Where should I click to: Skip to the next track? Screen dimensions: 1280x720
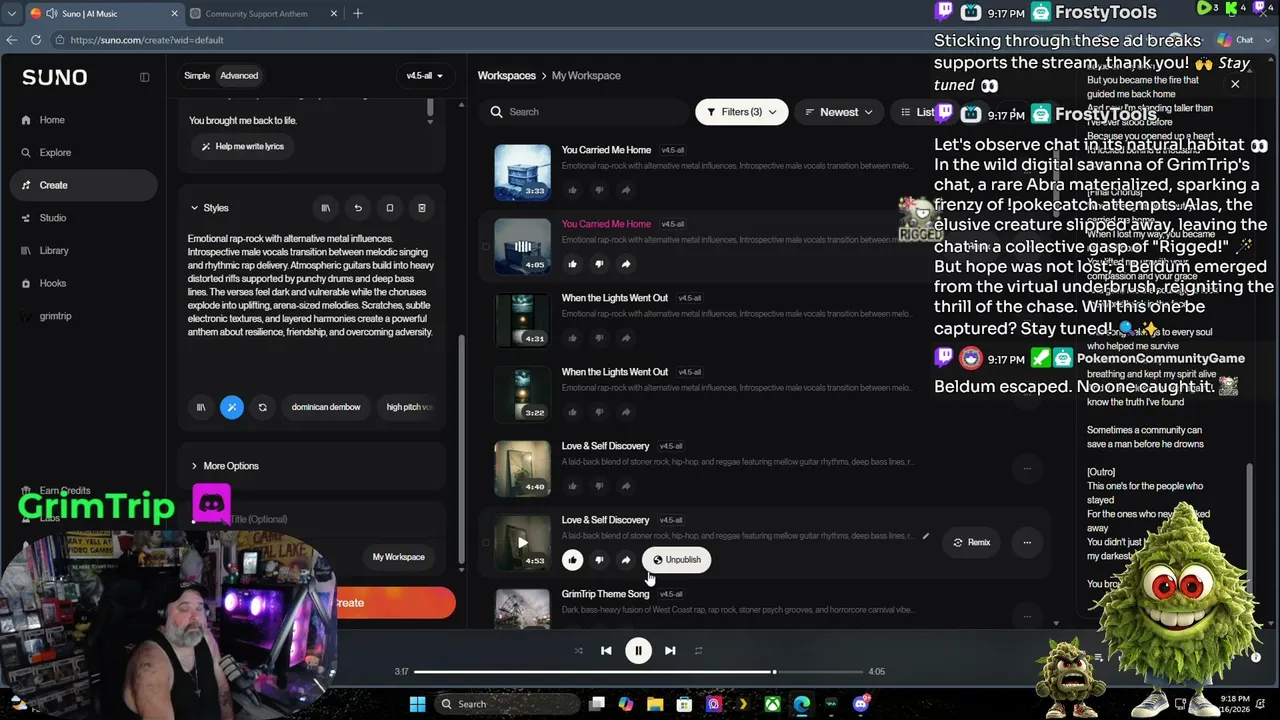[x=670, y=651]
